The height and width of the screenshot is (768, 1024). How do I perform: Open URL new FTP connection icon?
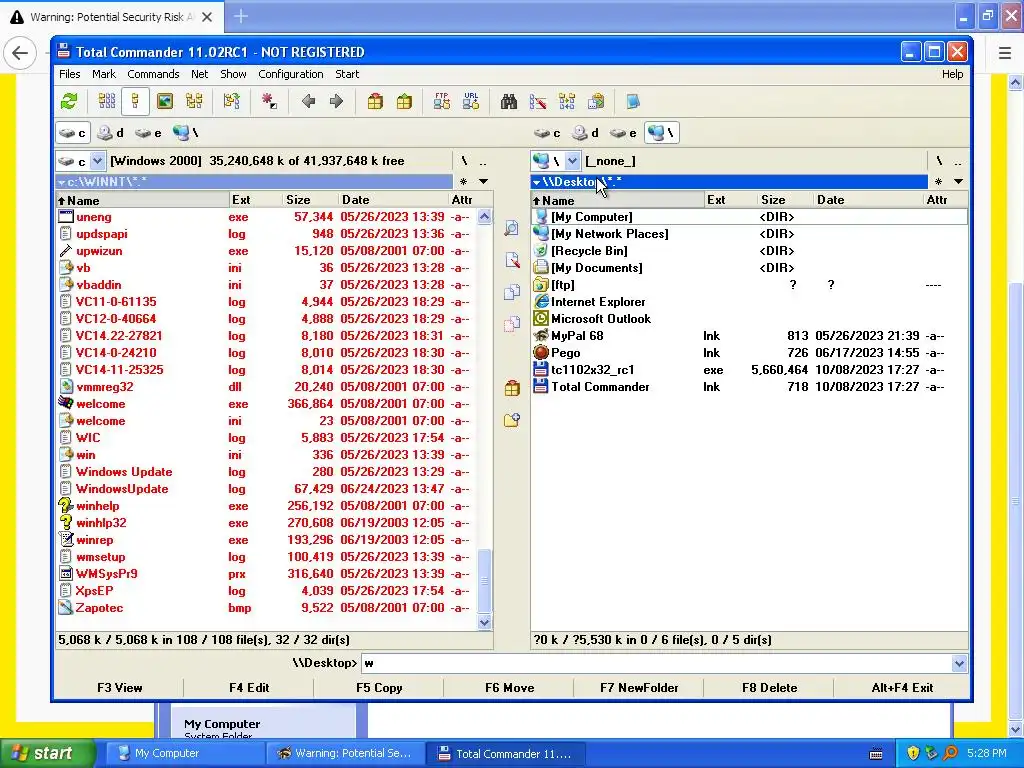471,101
